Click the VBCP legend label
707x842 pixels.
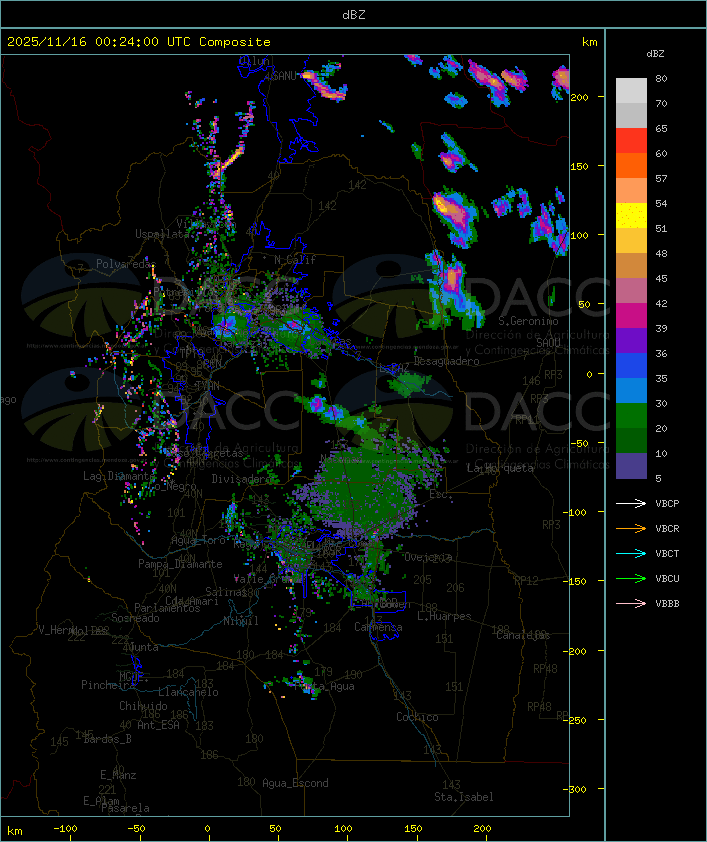pos(667,504)
